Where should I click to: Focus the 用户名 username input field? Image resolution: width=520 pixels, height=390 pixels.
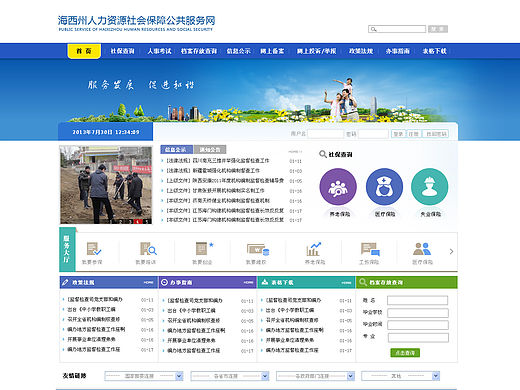326,134
